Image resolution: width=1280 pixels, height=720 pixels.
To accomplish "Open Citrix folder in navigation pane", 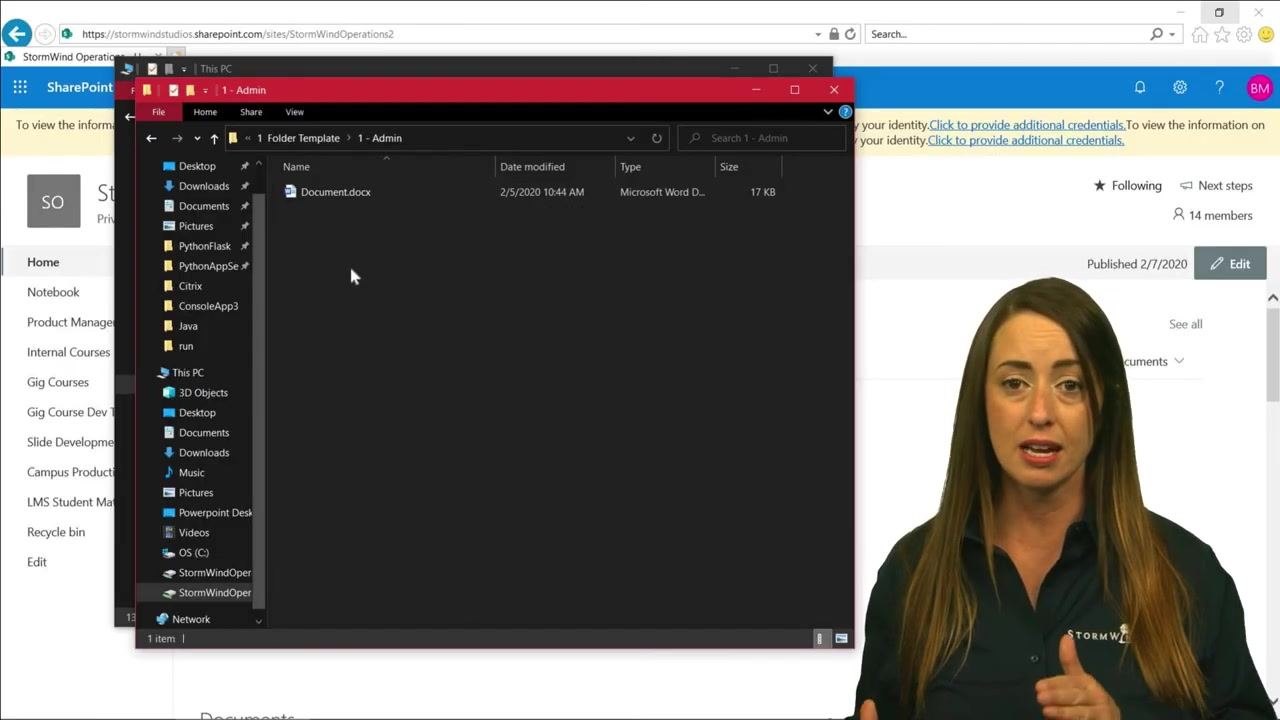I will 190,286.
